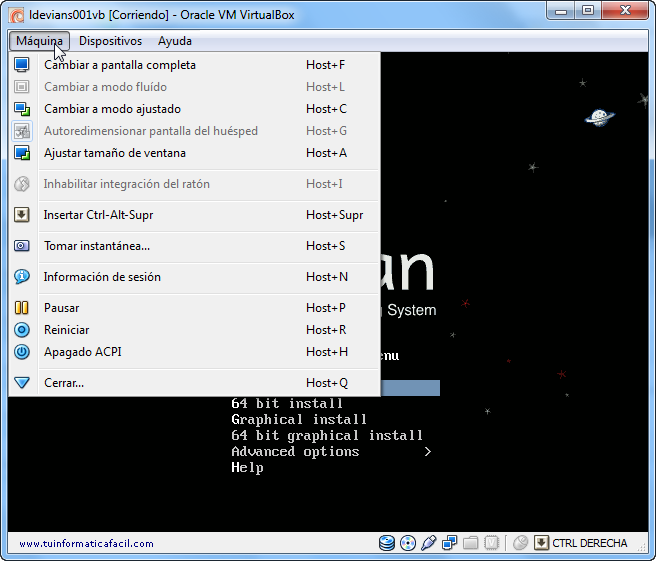Viewport: 656px width, 561px height.
Task: Click the ACPI power icon
Action: coord(22,352)
